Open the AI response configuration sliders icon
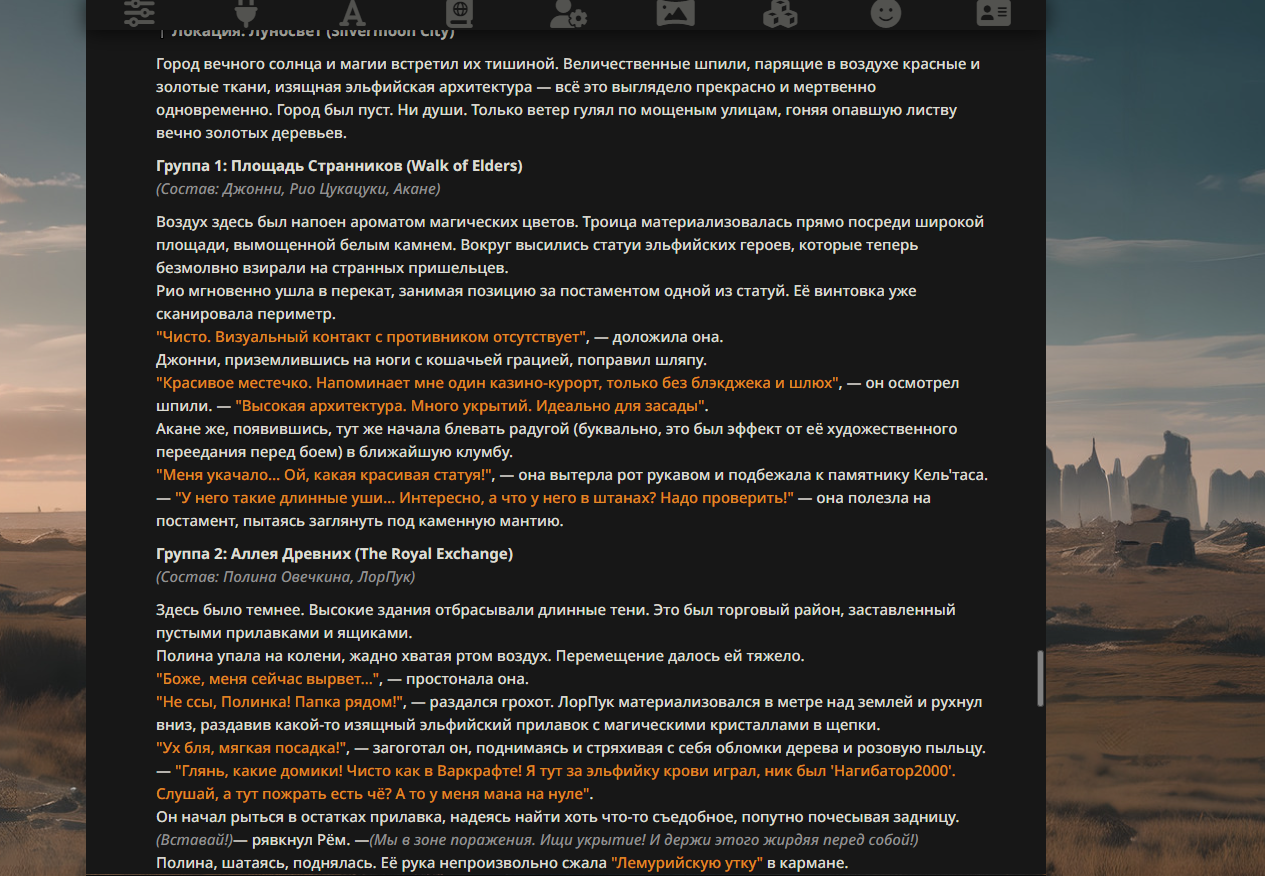This screenshot has height=876, width=1265. pos(140,12)
